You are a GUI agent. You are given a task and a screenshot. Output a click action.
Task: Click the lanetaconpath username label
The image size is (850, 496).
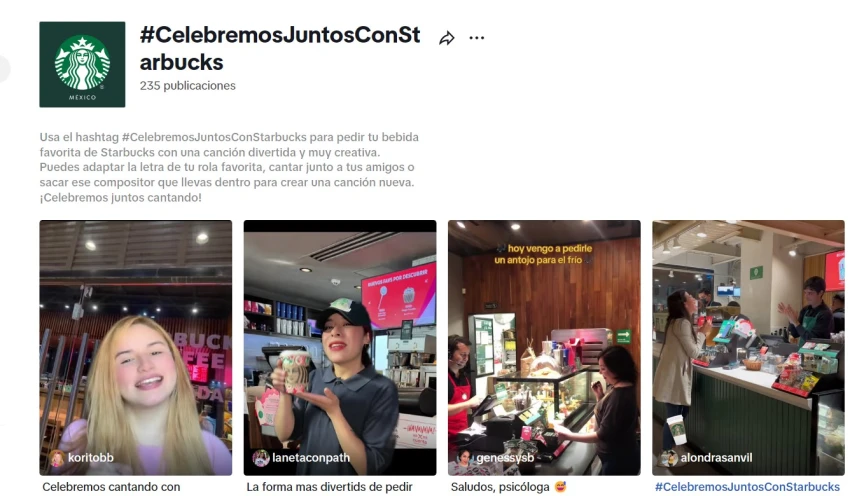point(311,458)
